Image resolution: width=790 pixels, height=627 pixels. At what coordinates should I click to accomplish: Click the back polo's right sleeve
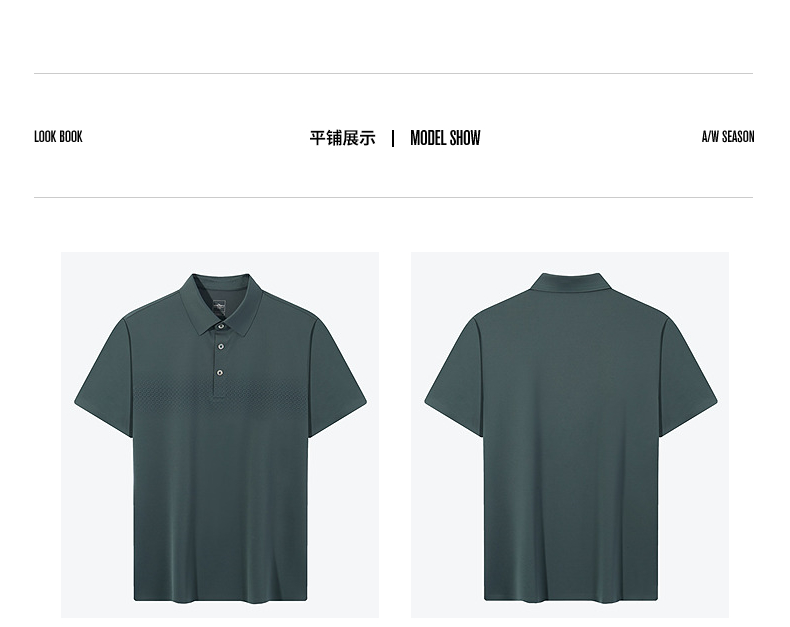(688, 375)
